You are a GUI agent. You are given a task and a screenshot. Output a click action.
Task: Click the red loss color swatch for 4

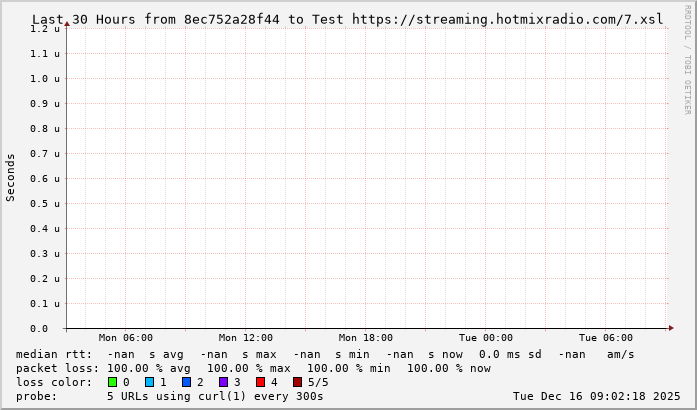pos(260,382)
